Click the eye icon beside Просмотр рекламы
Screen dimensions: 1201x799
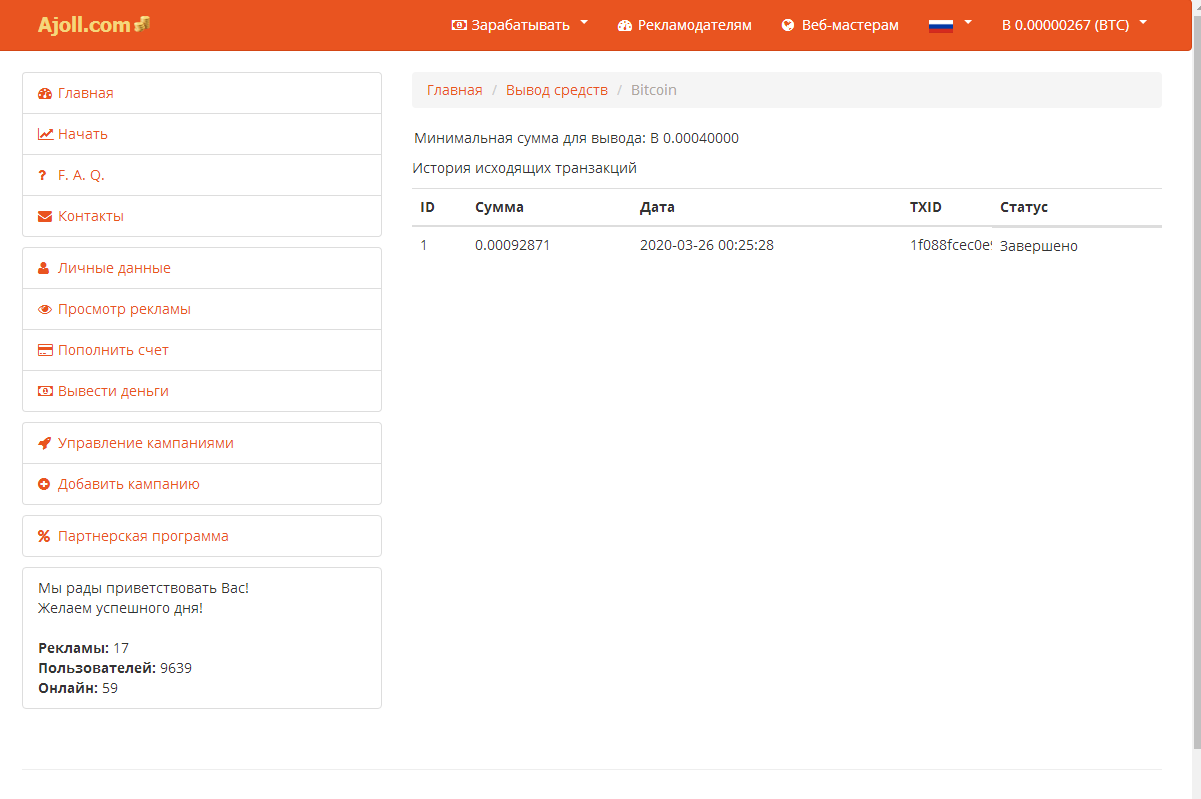(45, 309)
